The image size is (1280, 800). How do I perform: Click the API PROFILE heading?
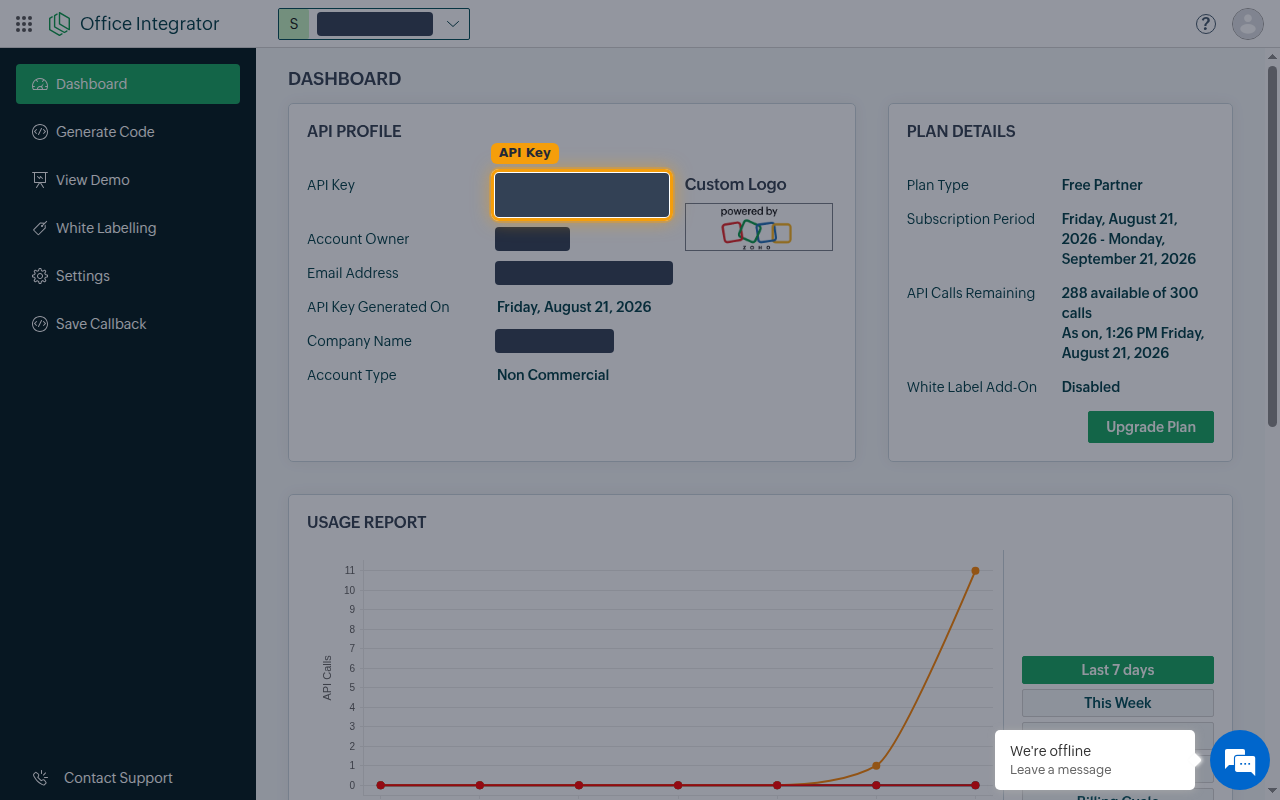(x=354, y=131)
